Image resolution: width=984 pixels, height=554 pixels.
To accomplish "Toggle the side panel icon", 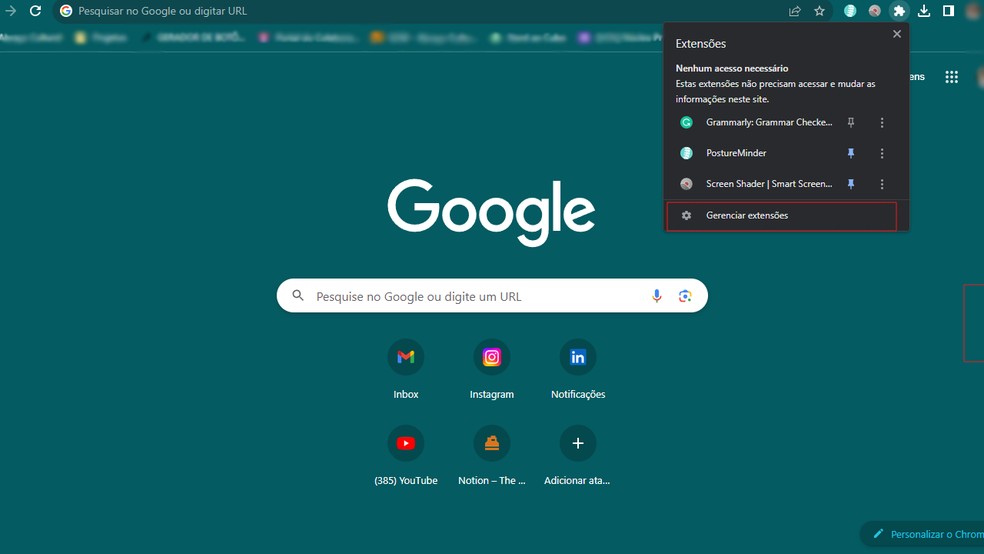I will 948,11.
